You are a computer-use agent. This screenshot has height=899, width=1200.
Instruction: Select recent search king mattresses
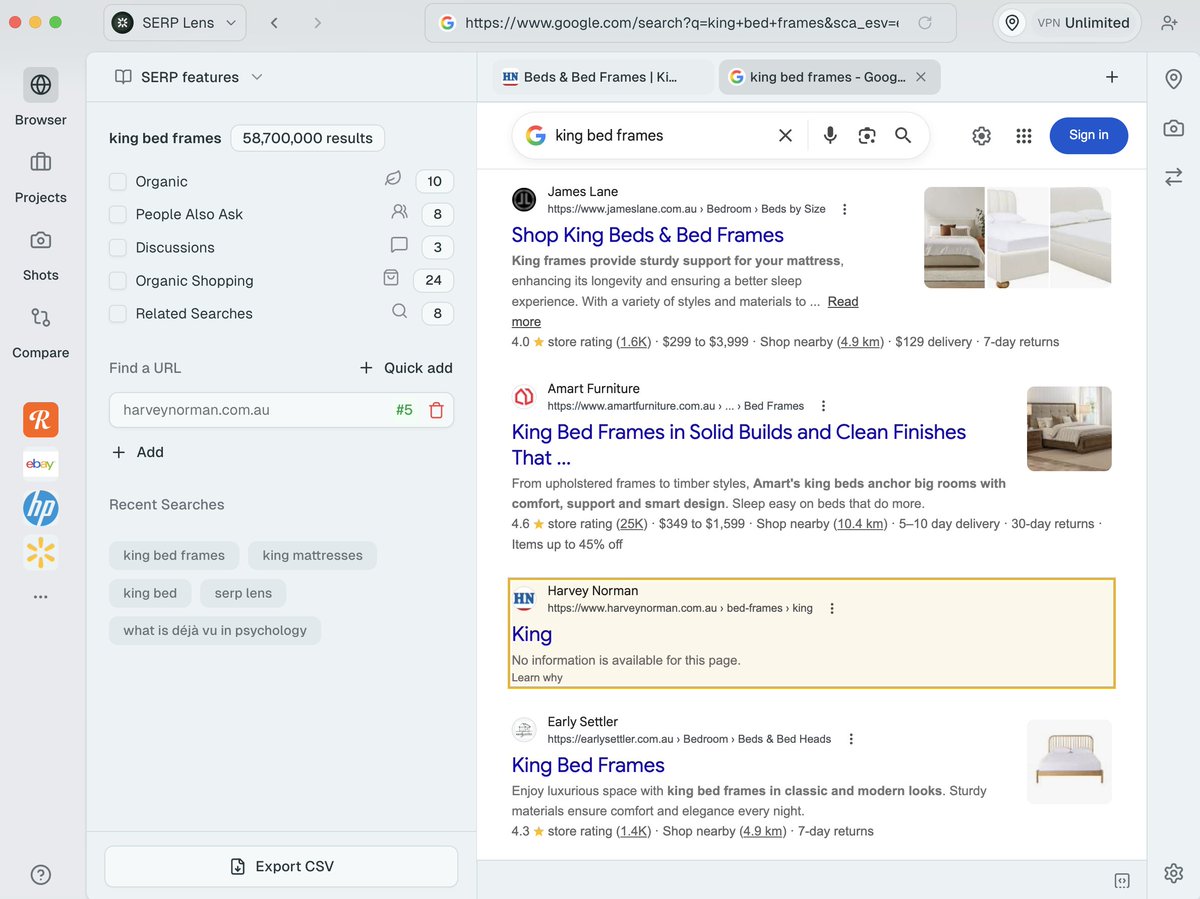click(x=313, y=555)
